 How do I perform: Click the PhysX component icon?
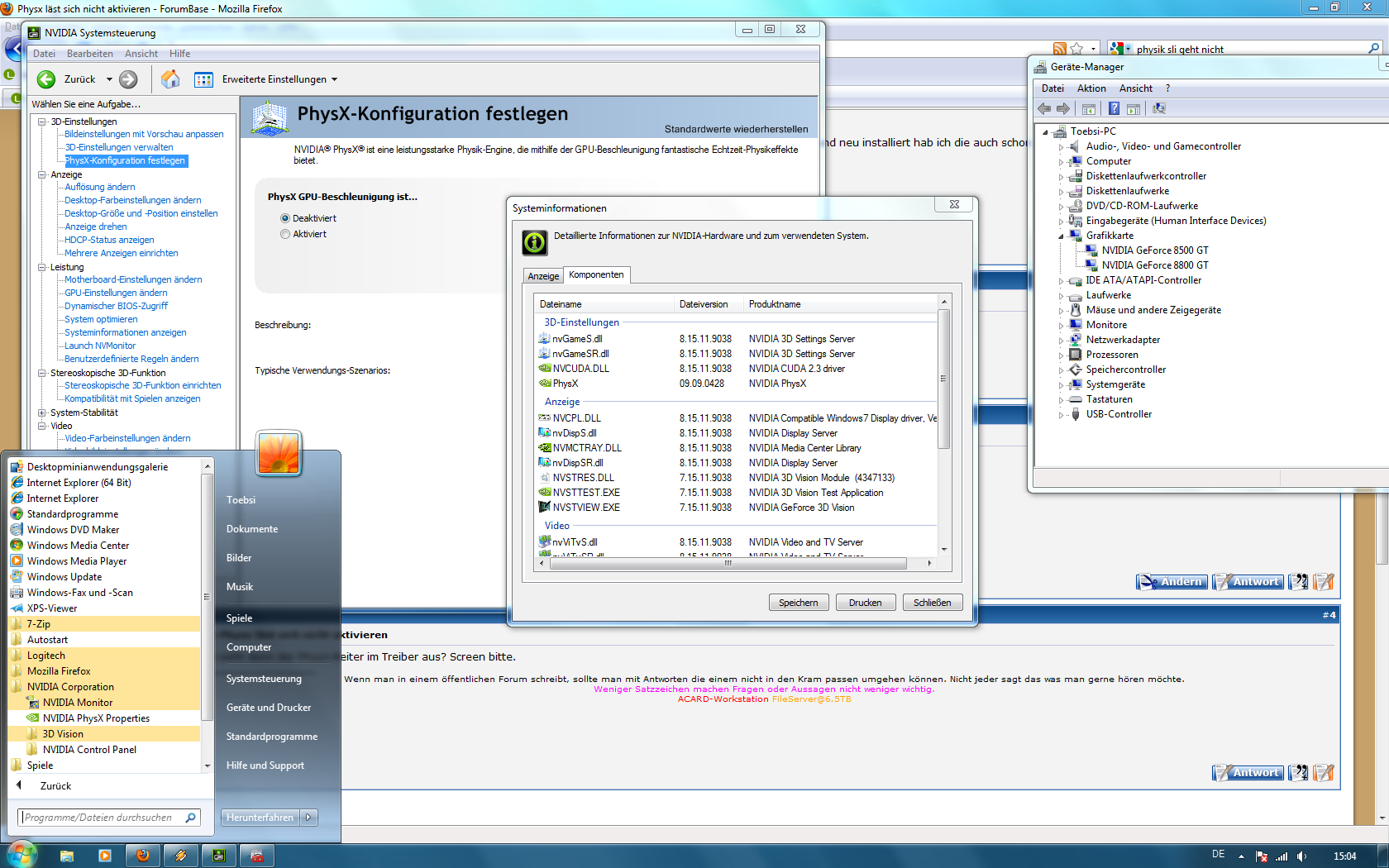tap(545, 384)
